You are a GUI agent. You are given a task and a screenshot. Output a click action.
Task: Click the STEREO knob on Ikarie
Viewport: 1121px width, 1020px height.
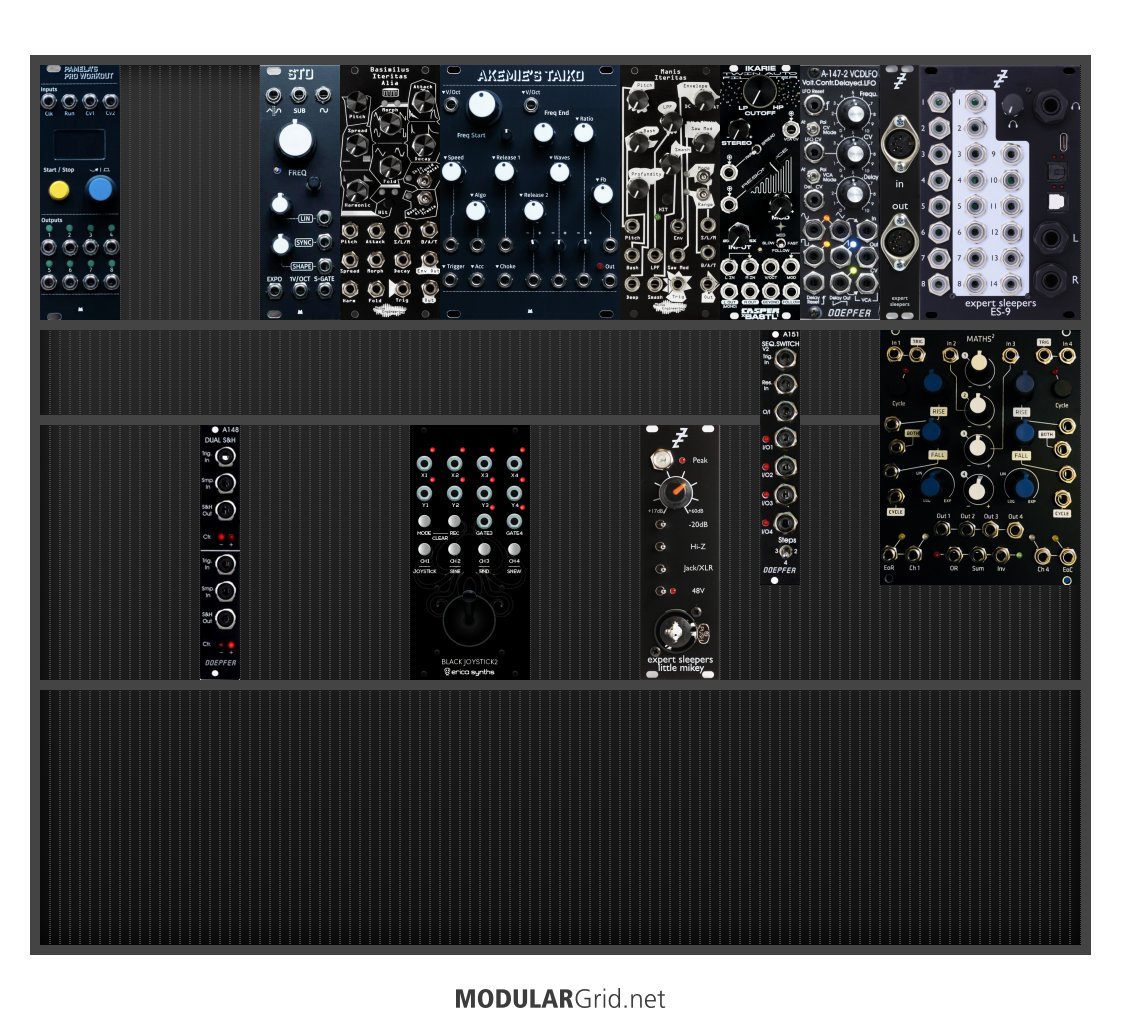click(x=738, y=130)
